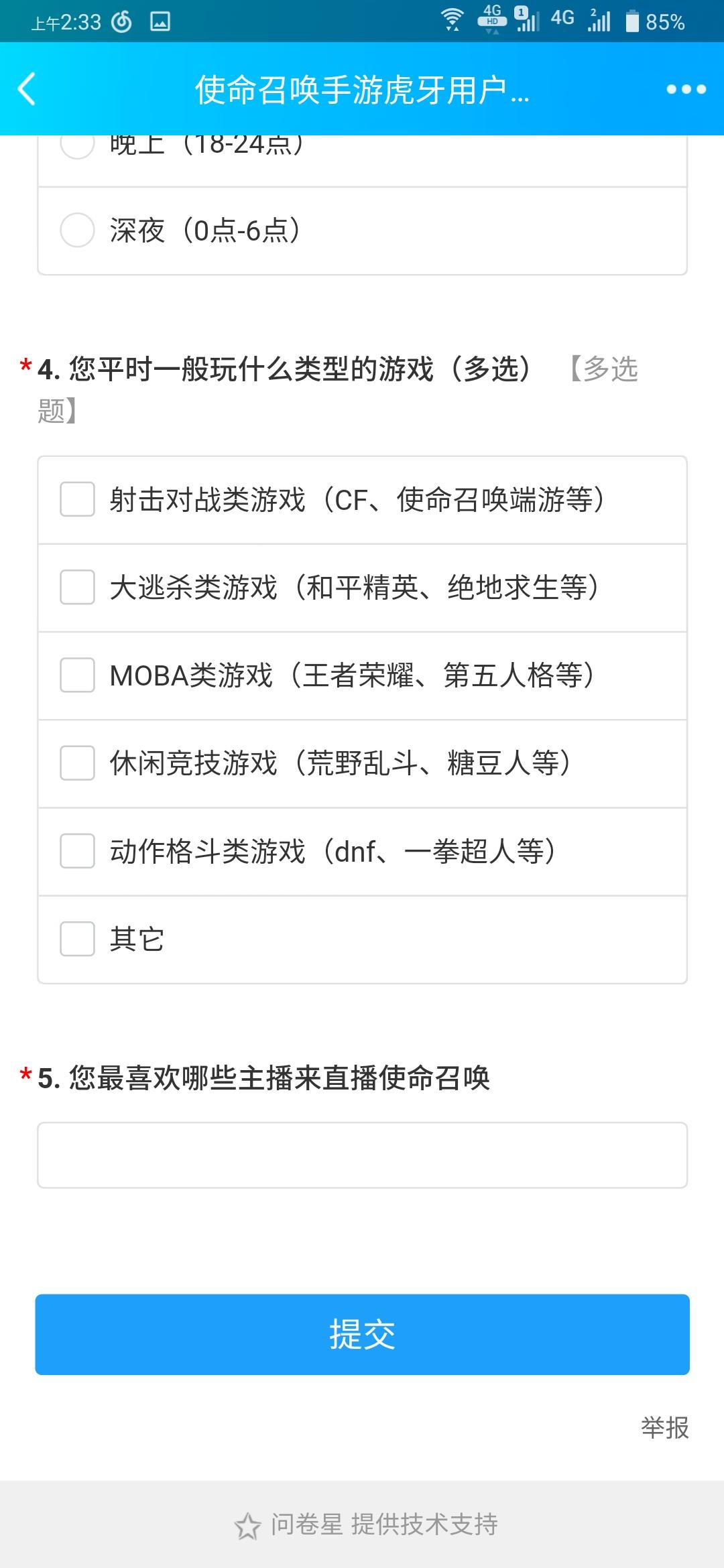Check 大逃杀类游戏 checkbox
The width and height of the screenshot is (724, 1568).
[77, 587]
